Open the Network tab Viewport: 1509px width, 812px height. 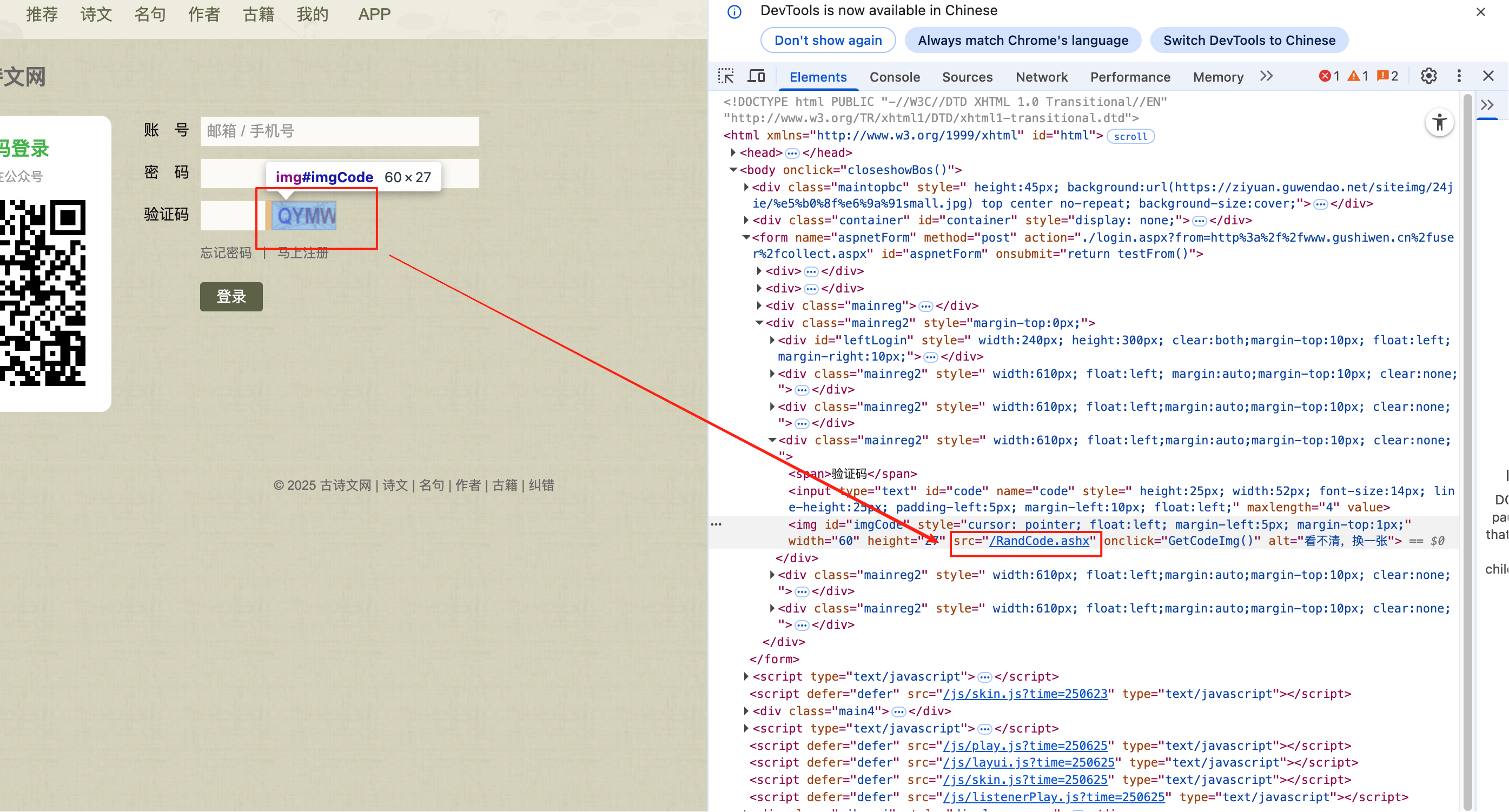(x=1041, y=77)
